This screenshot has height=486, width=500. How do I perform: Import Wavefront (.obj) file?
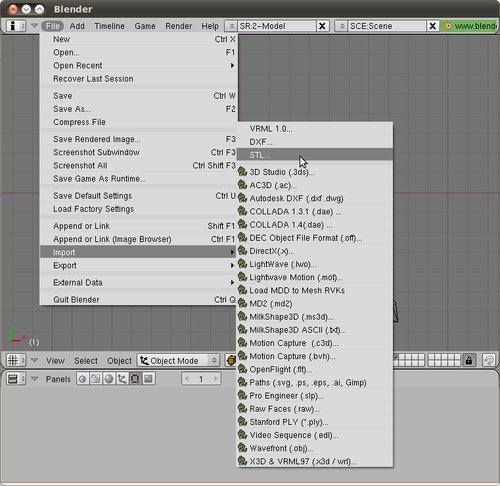[315, 448]
